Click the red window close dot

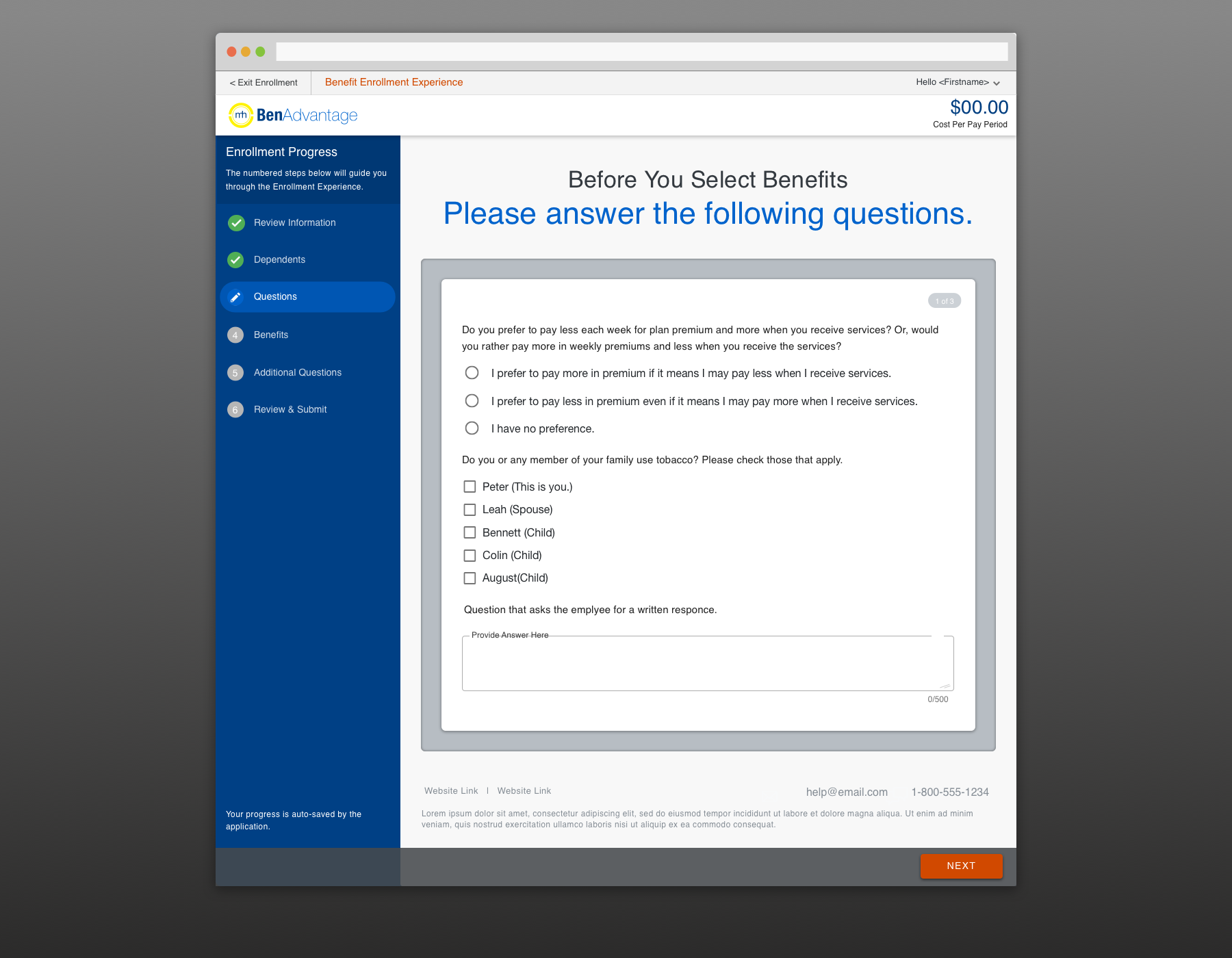(x=231, y=52)
